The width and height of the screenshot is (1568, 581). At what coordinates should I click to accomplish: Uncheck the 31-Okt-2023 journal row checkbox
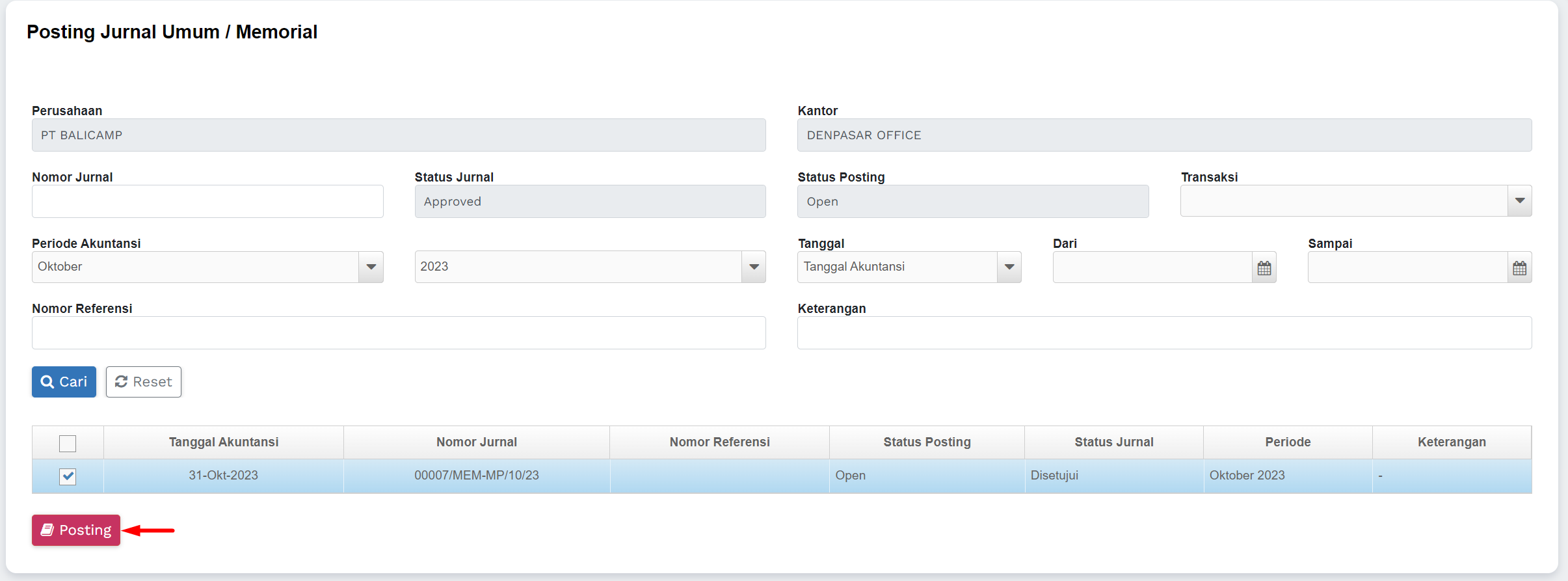68,476
